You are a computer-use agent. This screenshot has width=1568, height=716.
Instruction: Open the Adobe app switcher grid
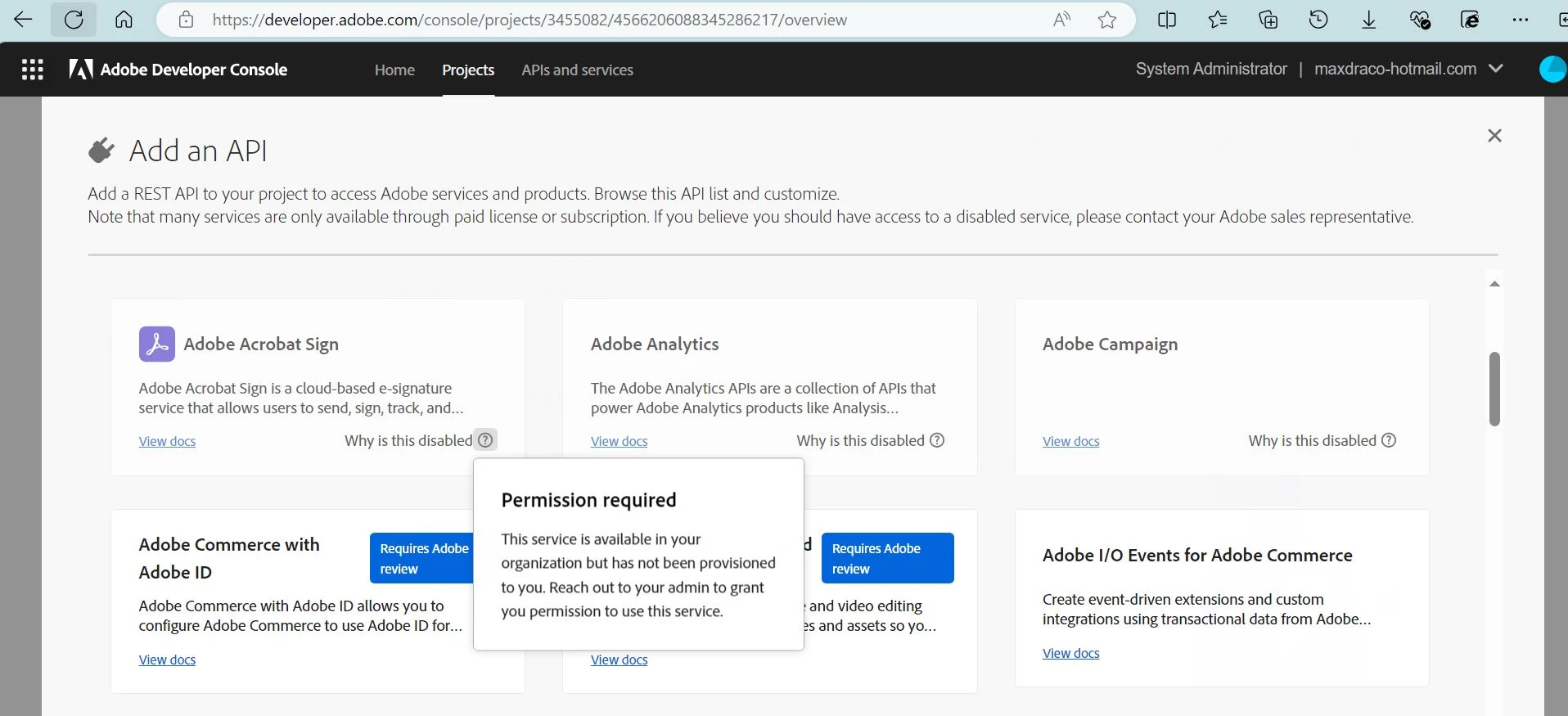33,70
